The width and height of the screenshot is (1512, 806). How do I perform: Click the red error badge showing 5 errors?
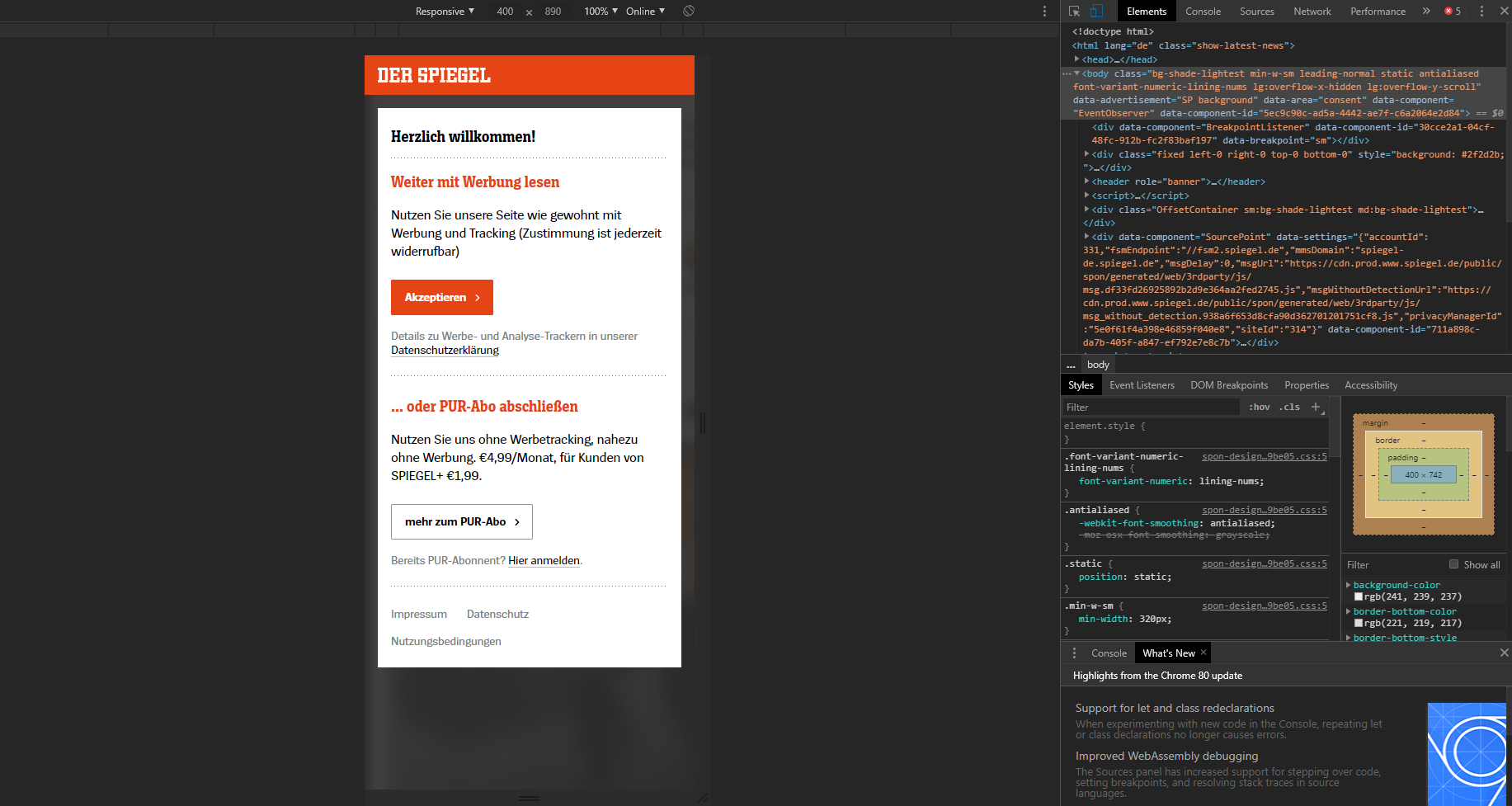(x=1451, y=11)
